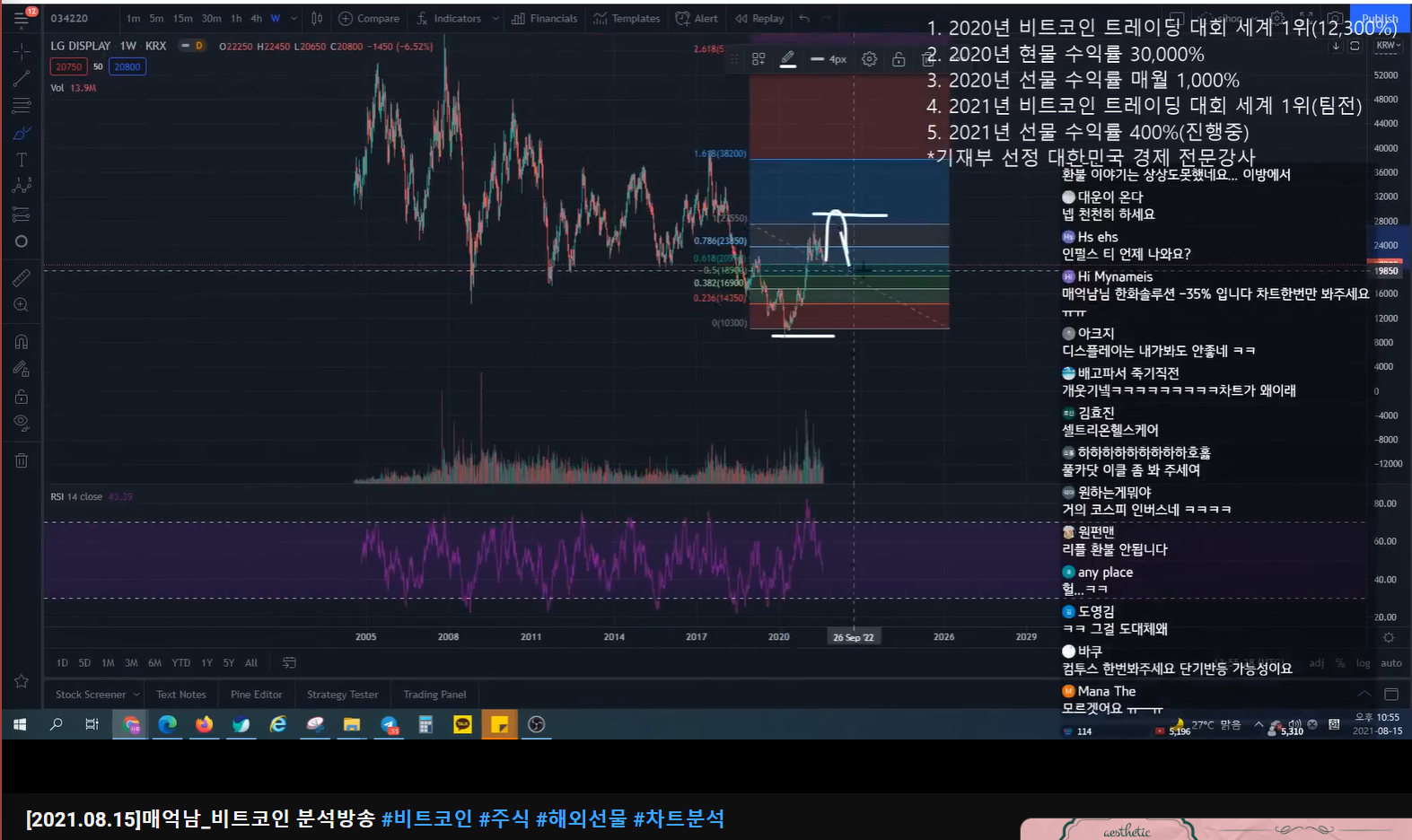
Task: Click the YTD date range button
Action: pos(181,663)
